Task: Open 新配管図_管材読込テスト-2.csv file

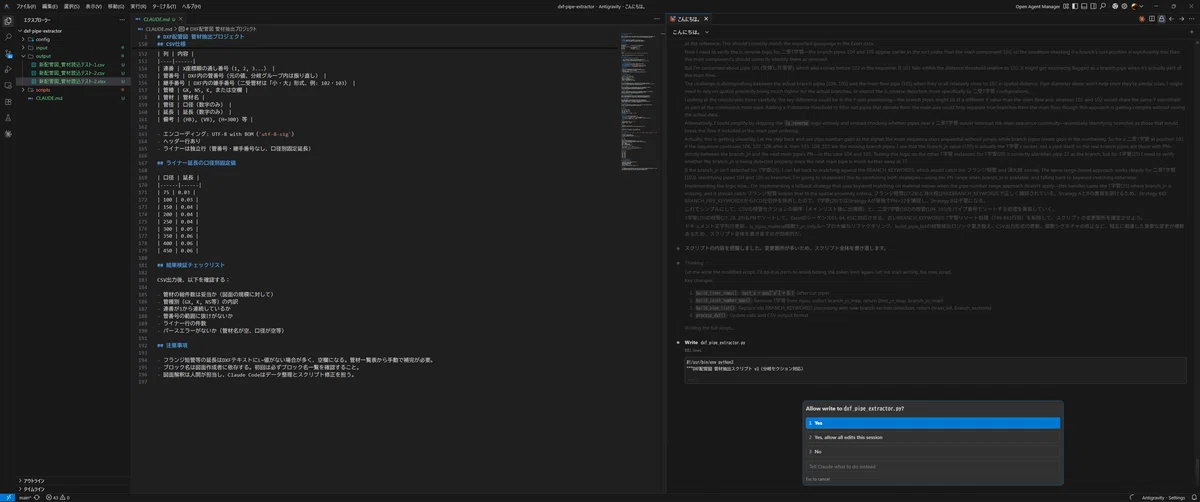Action: pos(71,73)
